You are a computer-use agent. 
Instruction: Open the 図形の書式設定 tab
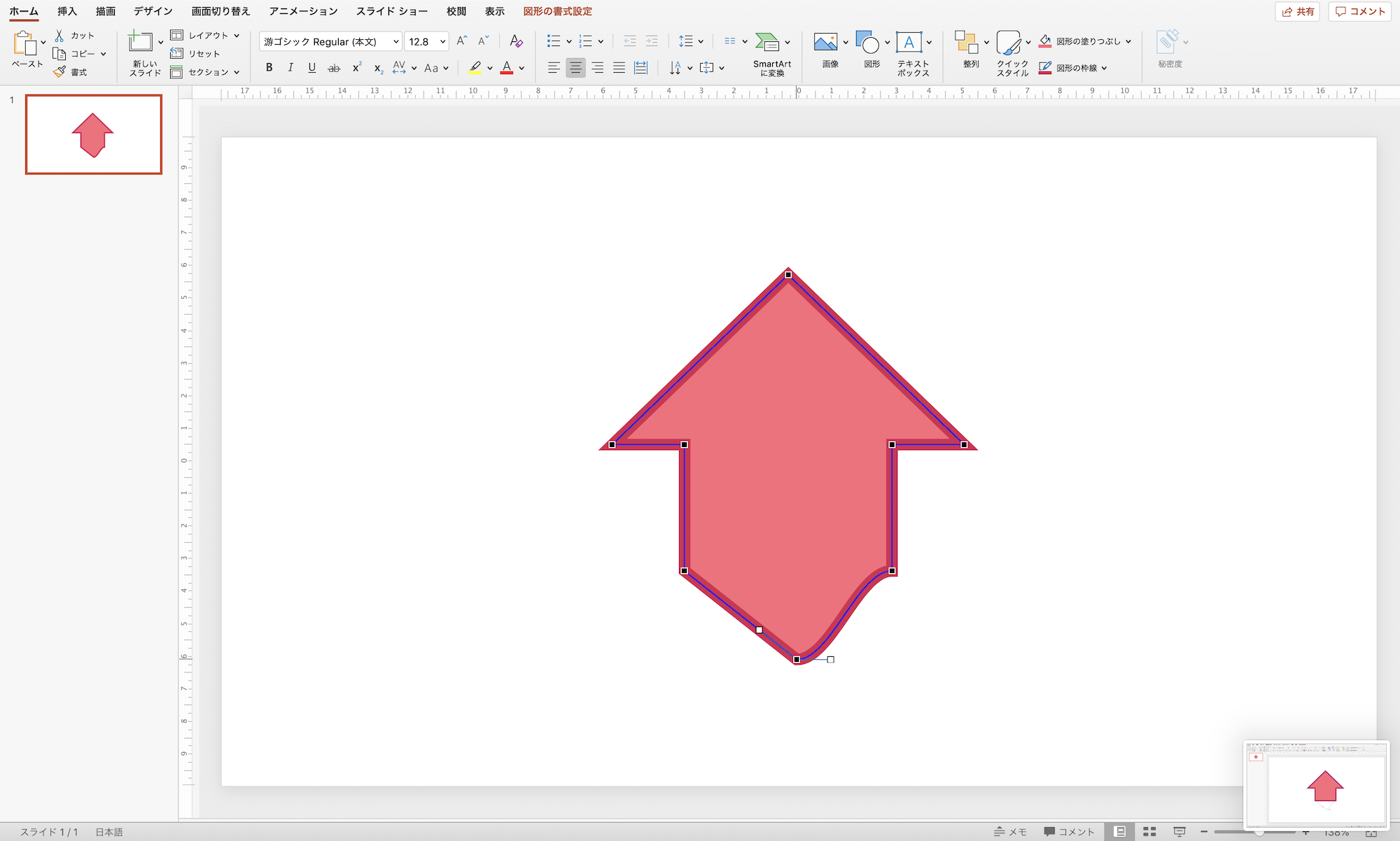[x=558, y=11]
